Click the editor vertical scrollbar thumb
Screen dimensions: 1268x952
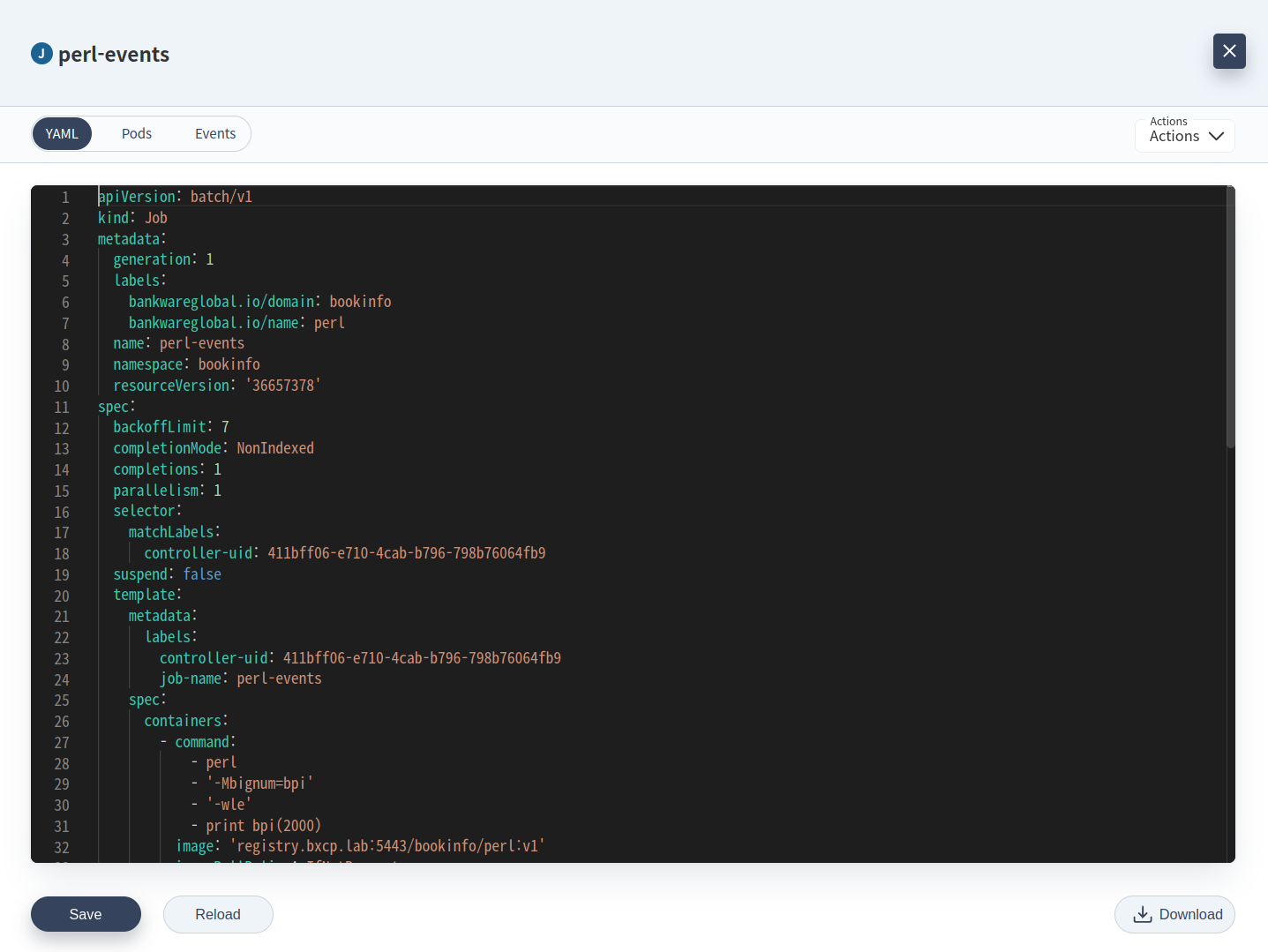click(1231, 318)
